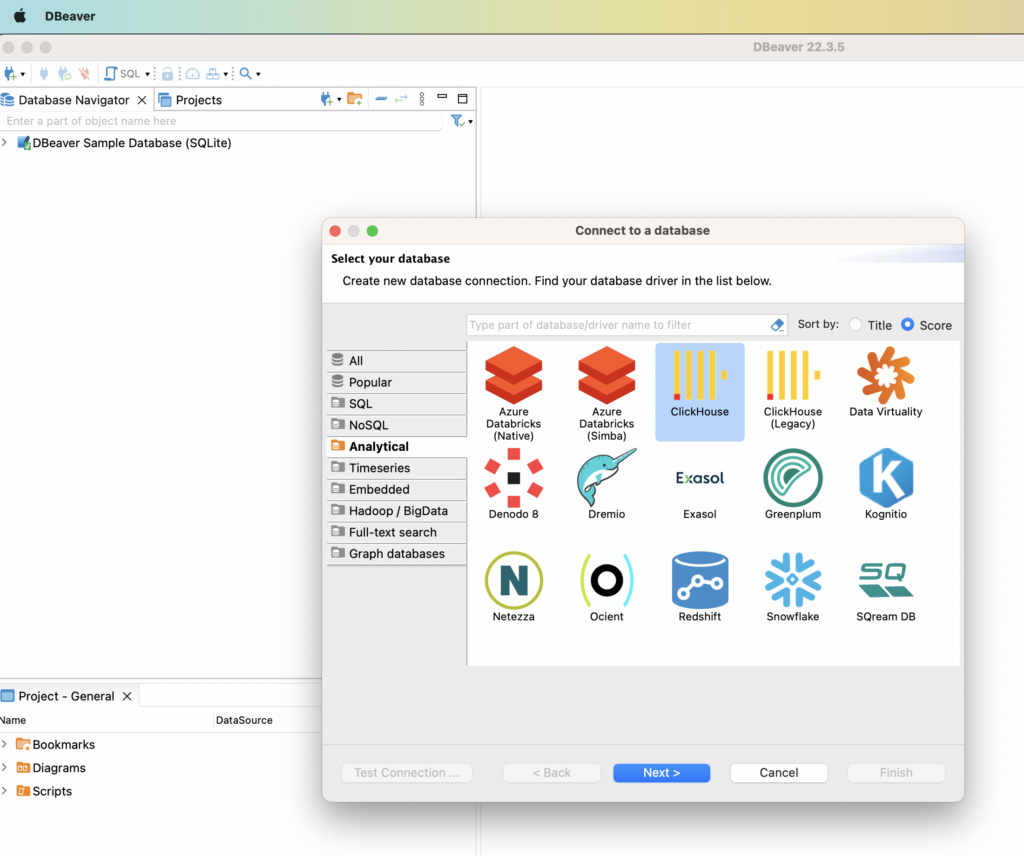Screen dimensions: 1024x856
Task: Select the Greenplum driver
Action: (793, 484)
